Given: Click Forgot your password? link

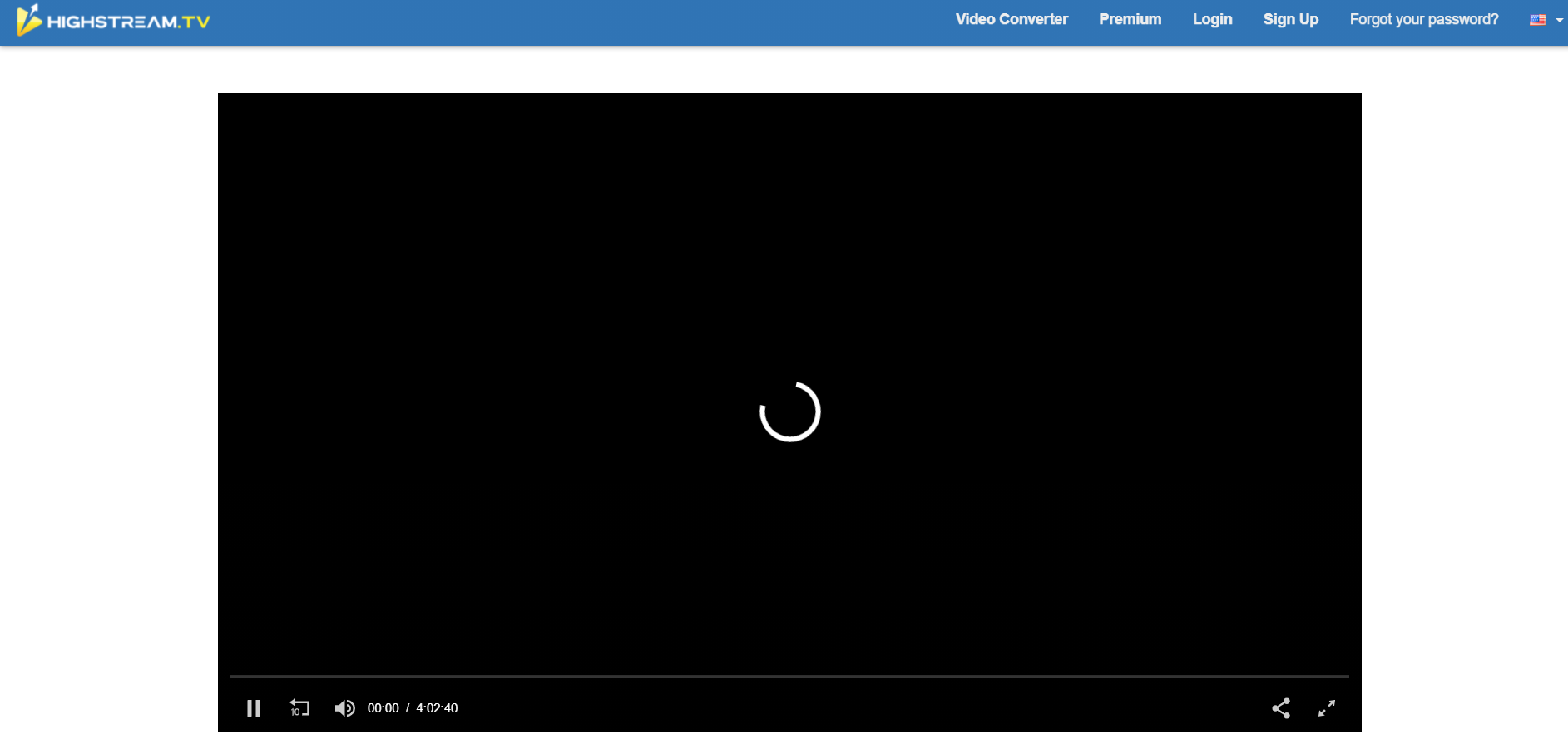Looking at the screenshot, I should click(x=1423, y=19).
